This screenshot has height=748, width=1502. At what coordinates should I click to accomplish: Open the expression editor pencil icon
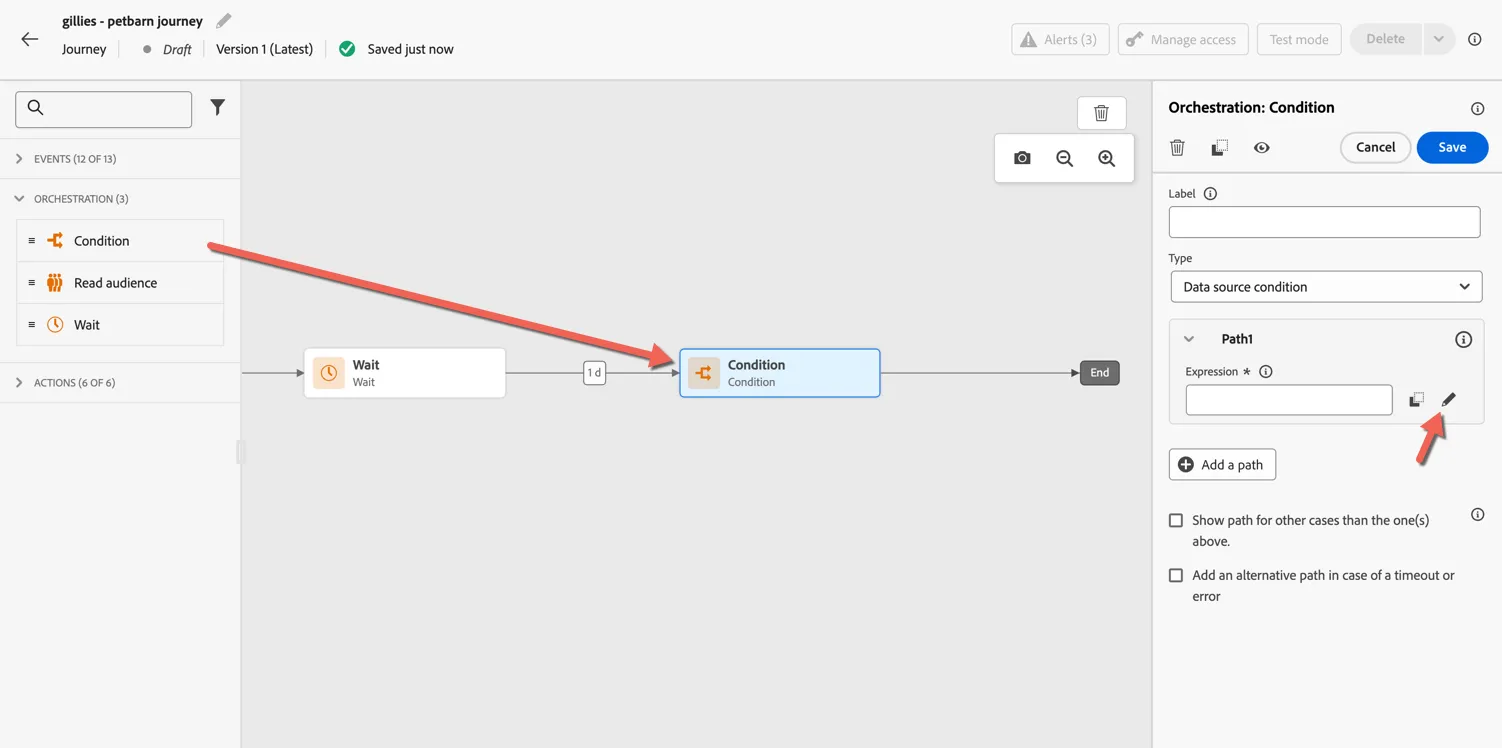[x=1448, y=399]
